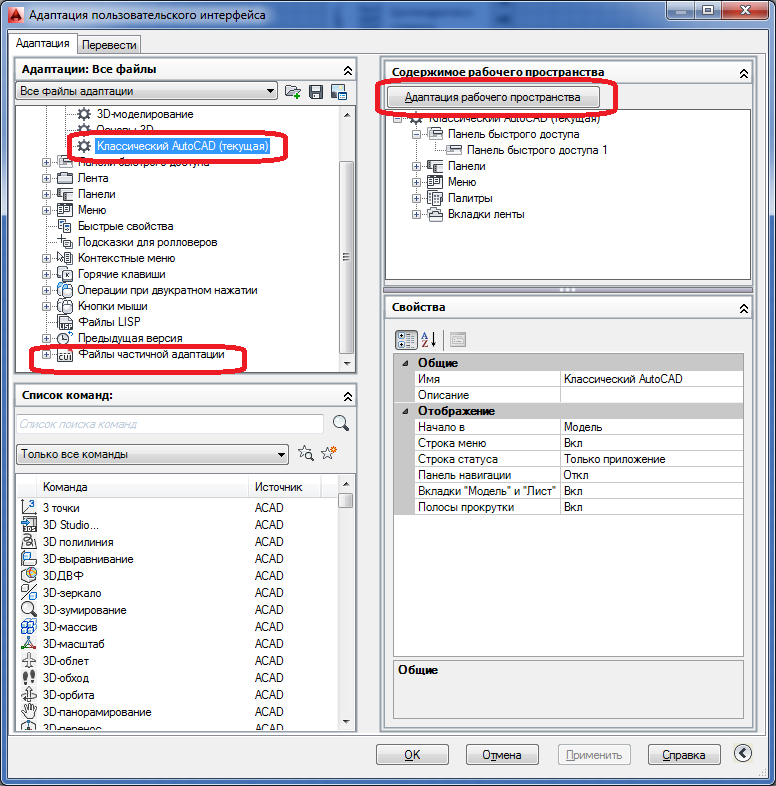776x786 pixels.
Task: Select Подсказки для ролловеров tree item
Action: [147, 243]
